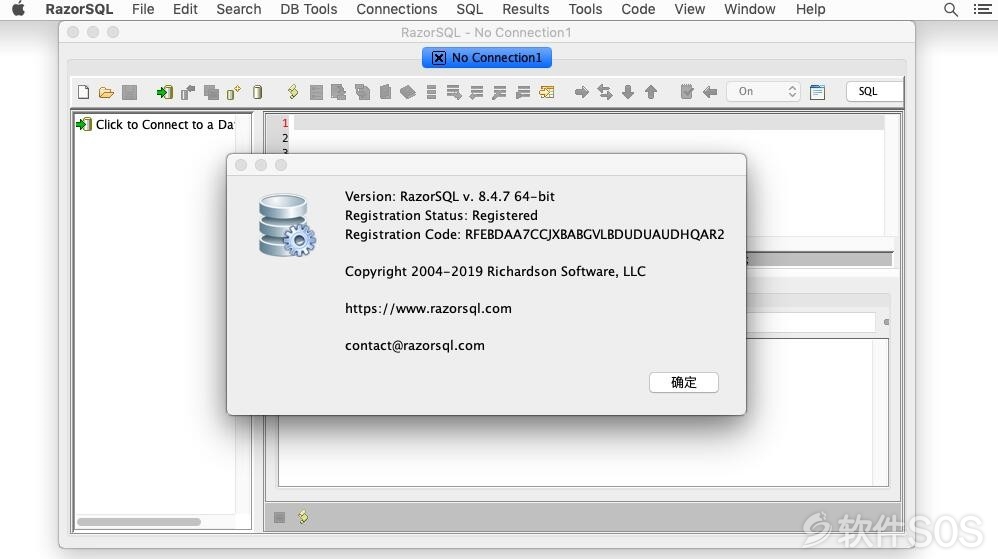998x559 pixels.
Task: Click the 确定 button in About dialog
Action: point(684,382)
